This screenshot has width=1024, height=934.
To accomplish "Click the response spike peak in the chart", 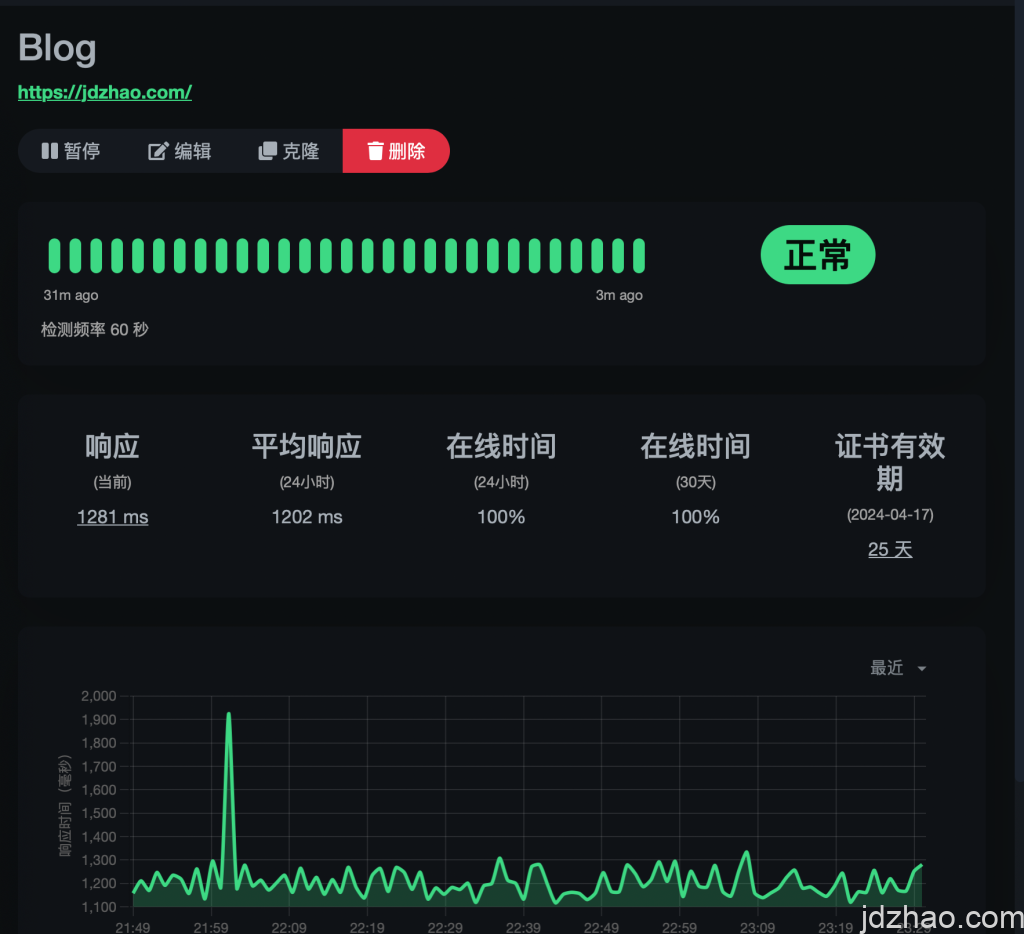I will click(229, 714).
